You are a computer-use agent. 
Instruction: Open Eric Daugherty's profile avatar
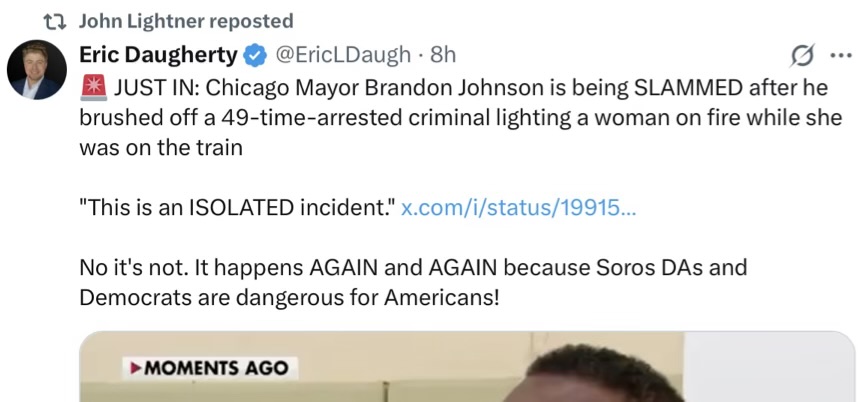(x=37, y=70)
